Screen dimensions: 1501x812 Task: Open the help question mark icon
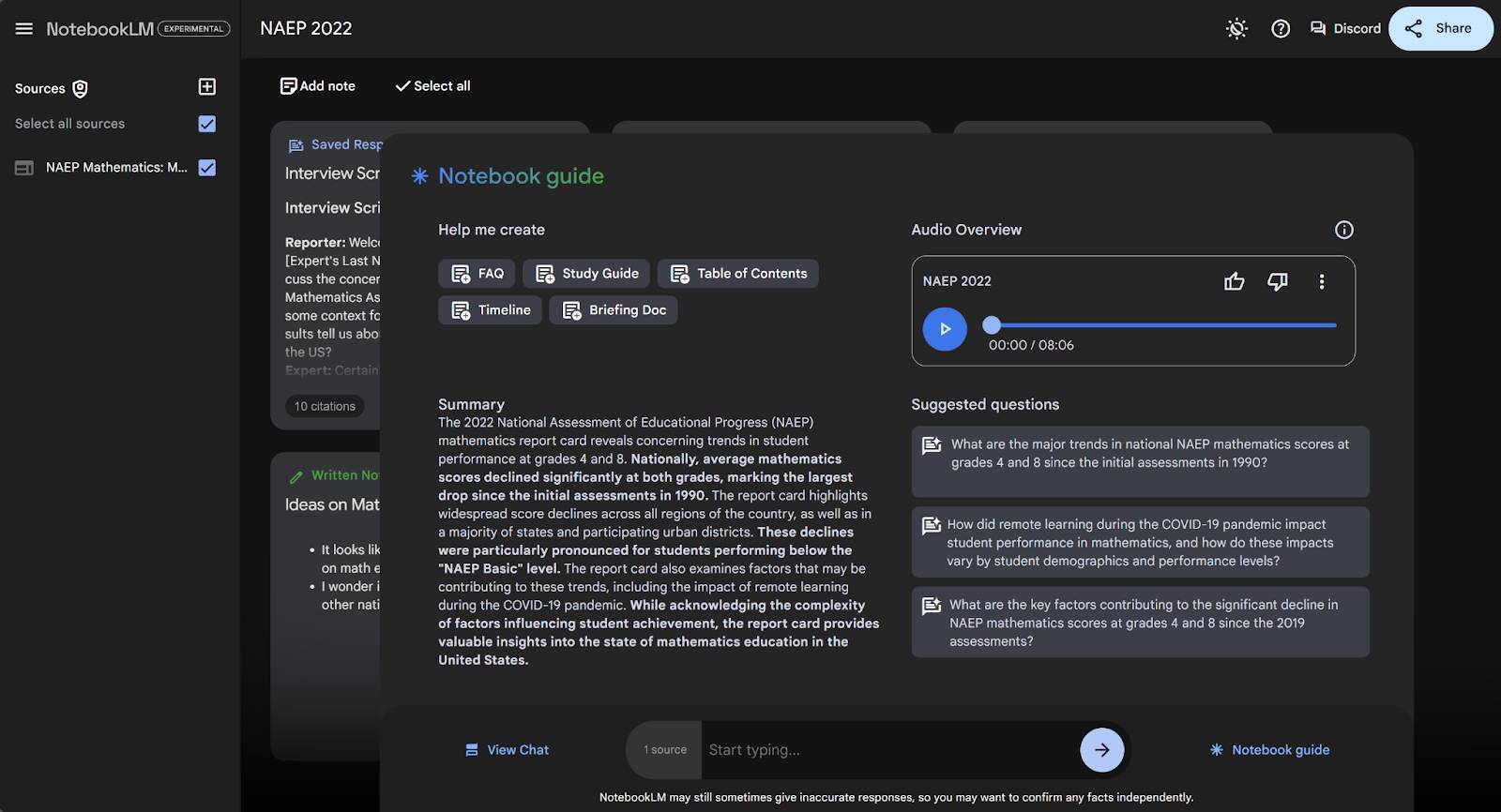click(1281, 29)
